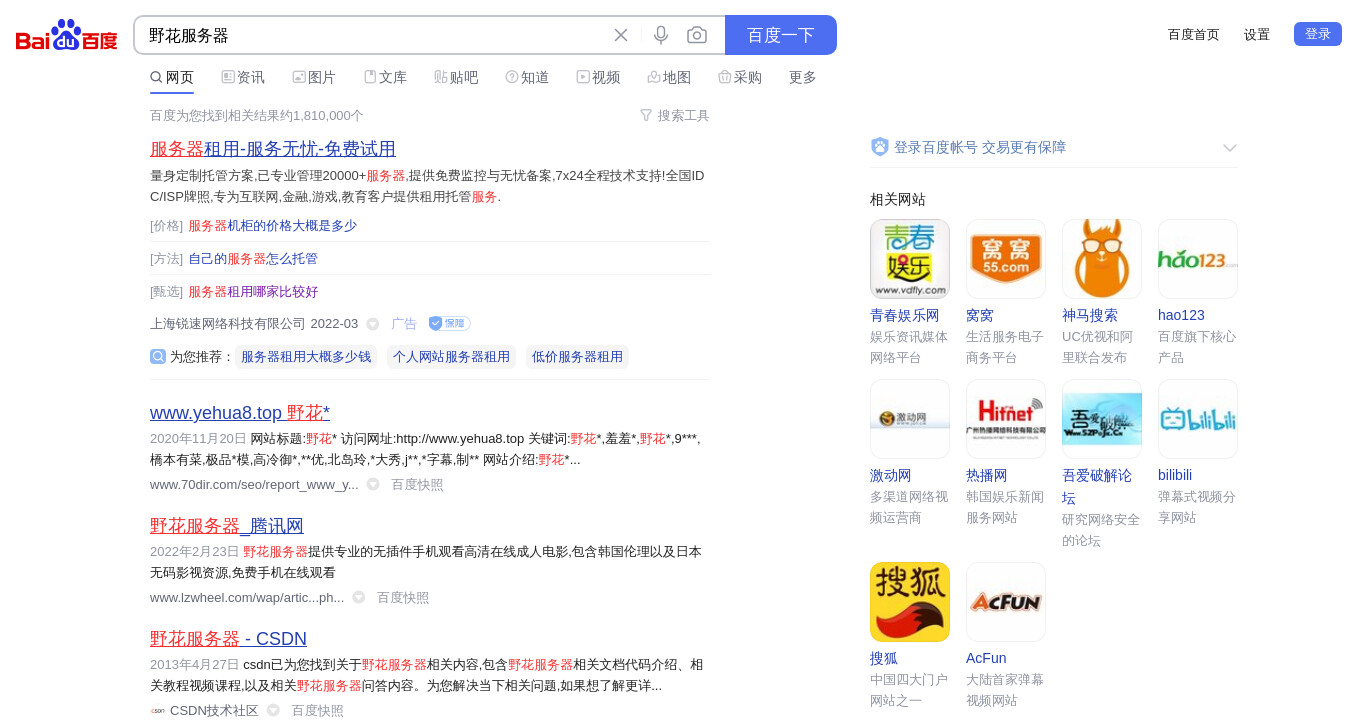Click 上海锐速网络科技有限公司 advertiser text
This screenshot has width=1366, height=728.
coord(228,324)
